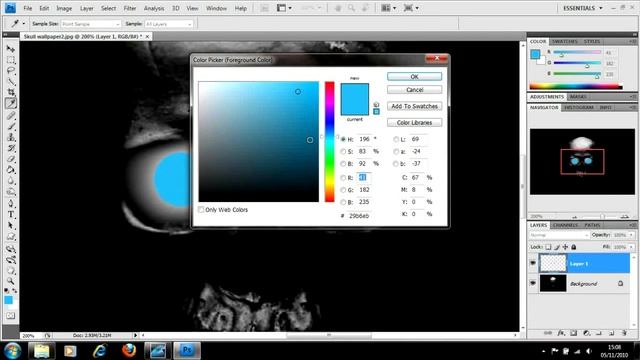Click Firefox in the Windows taskbar
The height and width of the screenshot is (360, 640).
click(x=129, y=351)
